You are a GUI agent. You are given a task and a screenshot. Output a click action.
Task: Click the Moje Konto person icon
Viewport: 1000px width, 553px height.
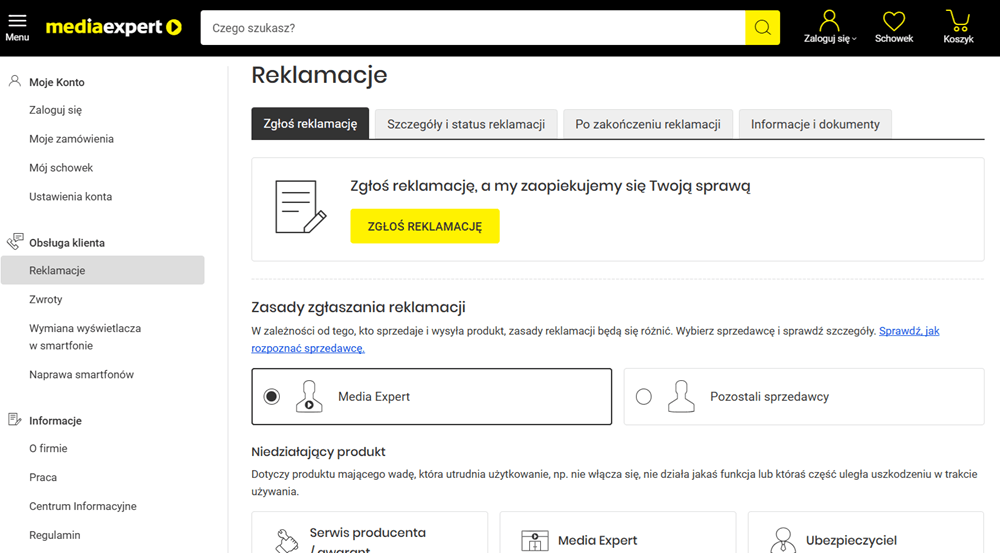pos(15,81)
